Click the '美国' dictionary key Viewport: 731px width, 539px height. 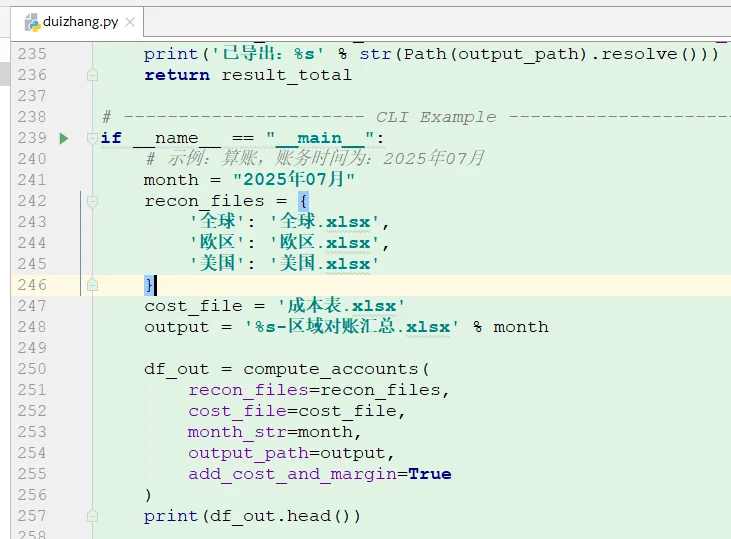217,263
